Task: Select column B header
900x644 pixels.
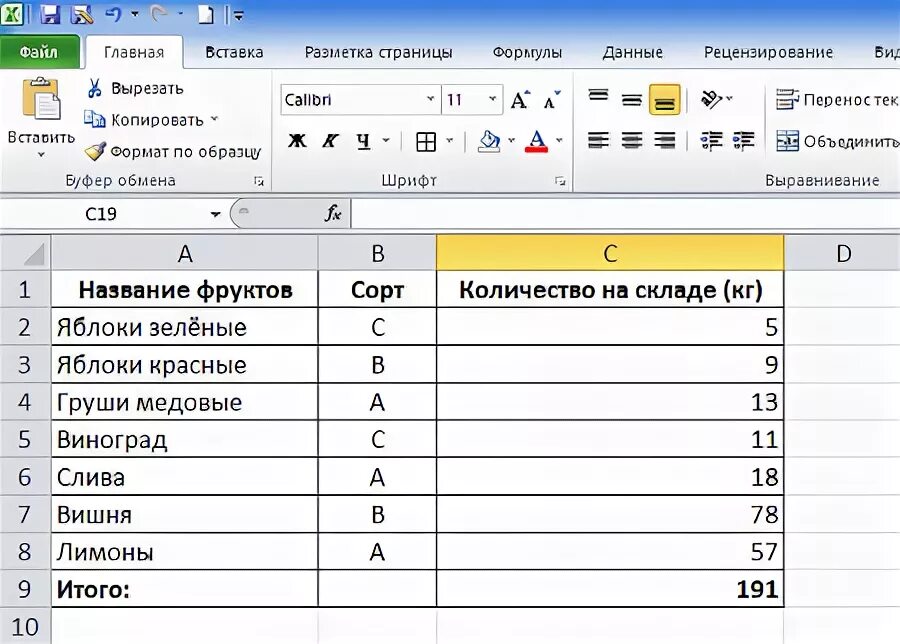Action: pos(377,253)
